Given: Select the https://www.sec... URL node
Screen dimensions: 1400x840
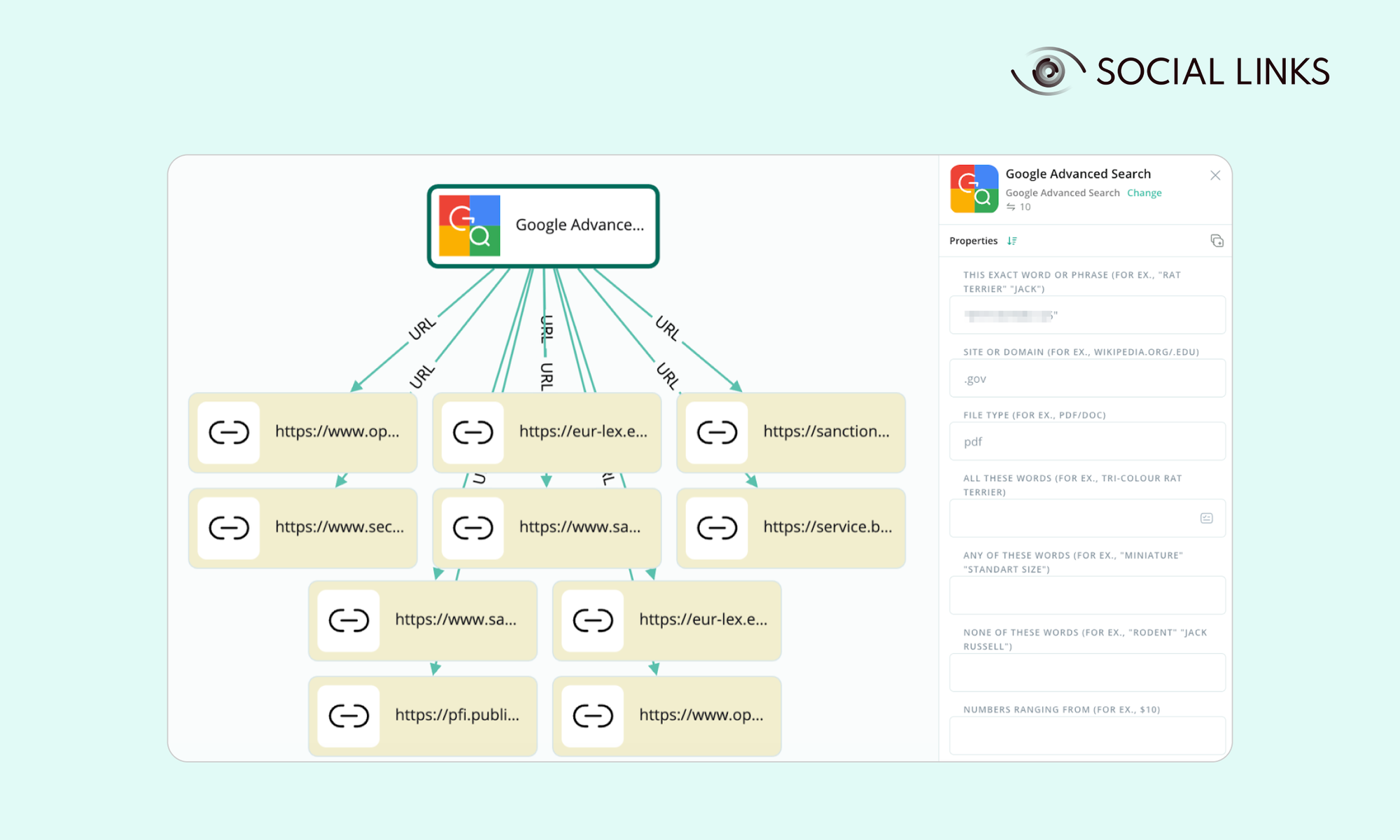Looking at the screenshot, I should [339, 528].
